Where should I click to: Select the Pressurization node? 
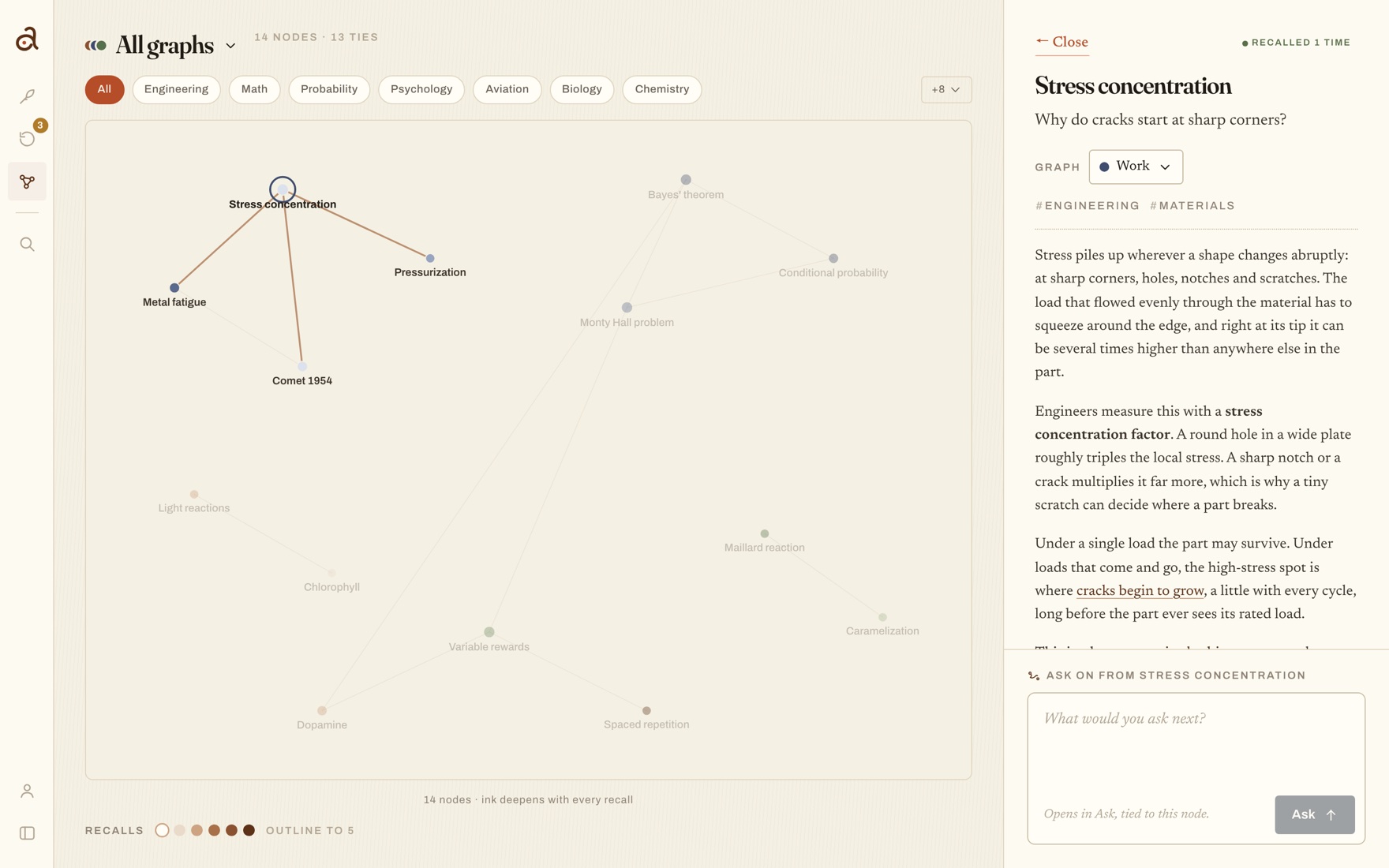430,258
